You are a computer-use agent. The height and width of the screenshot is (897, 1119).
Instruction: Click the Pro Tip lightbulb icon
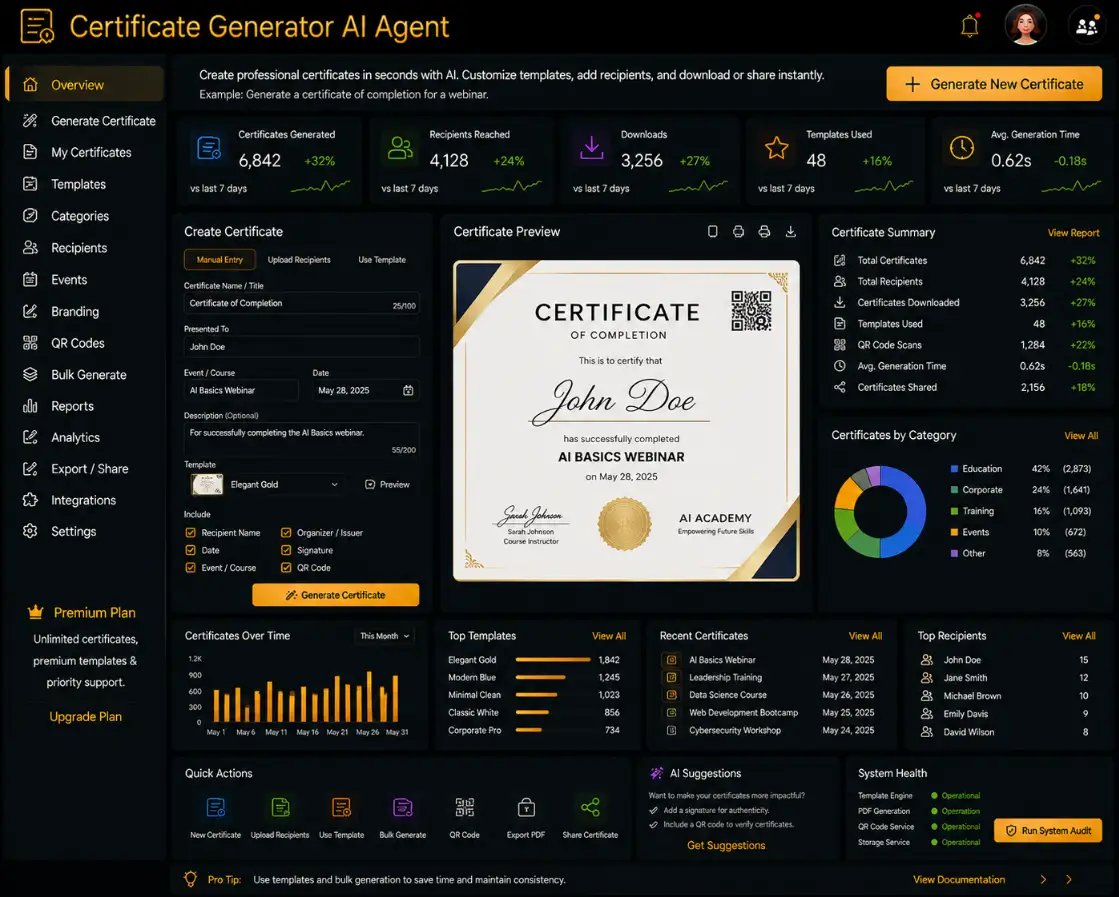tap(191, 879)
